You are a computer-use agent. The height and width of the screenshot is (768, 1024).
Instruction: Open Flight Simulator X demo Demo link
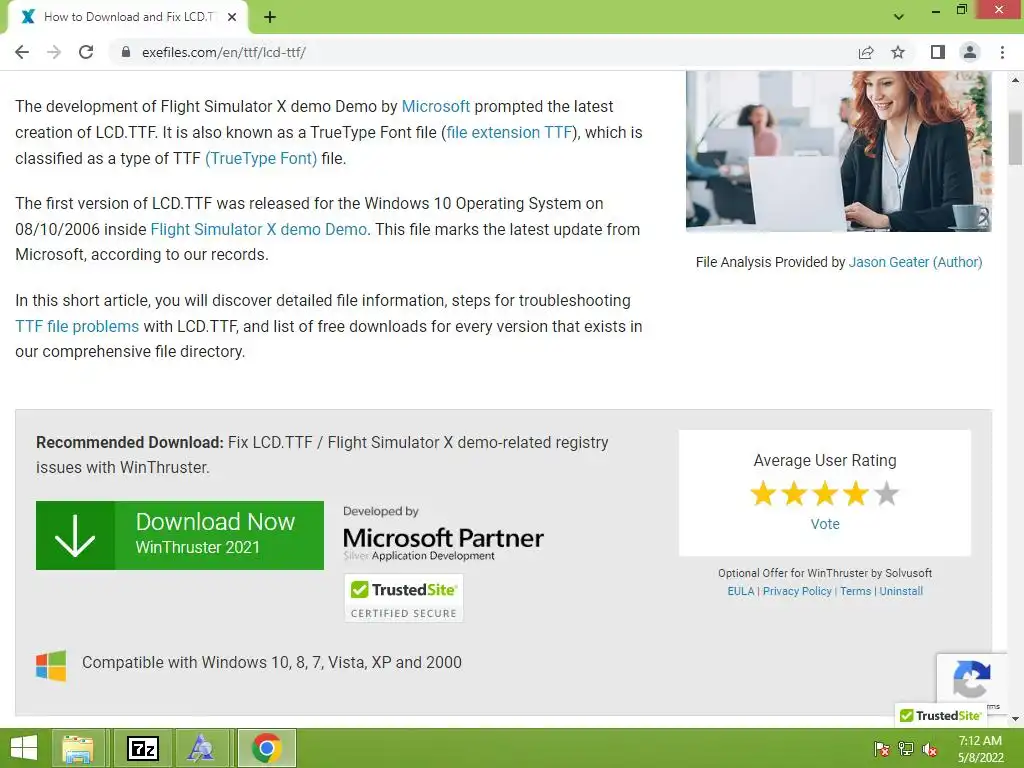click(259, 229)
